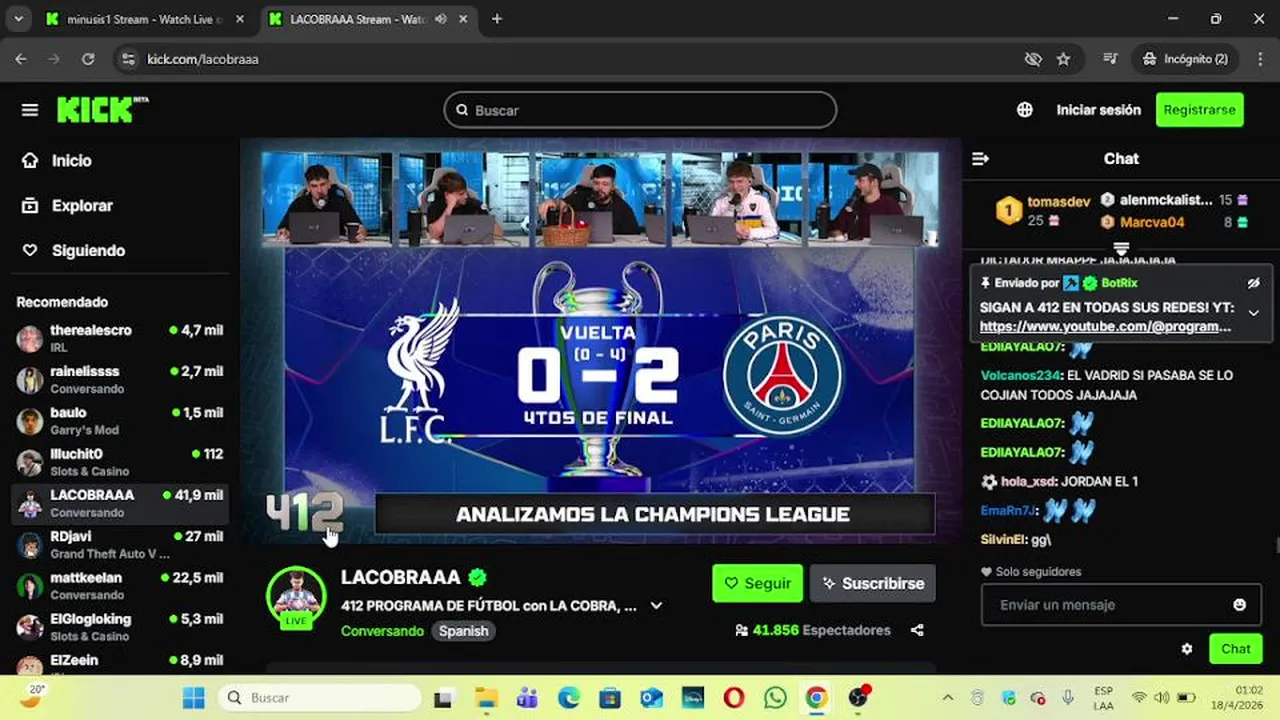Click the Buscar search field on Kick
The width and height of the screenshot is (1280, 720).
click(640, 110)
